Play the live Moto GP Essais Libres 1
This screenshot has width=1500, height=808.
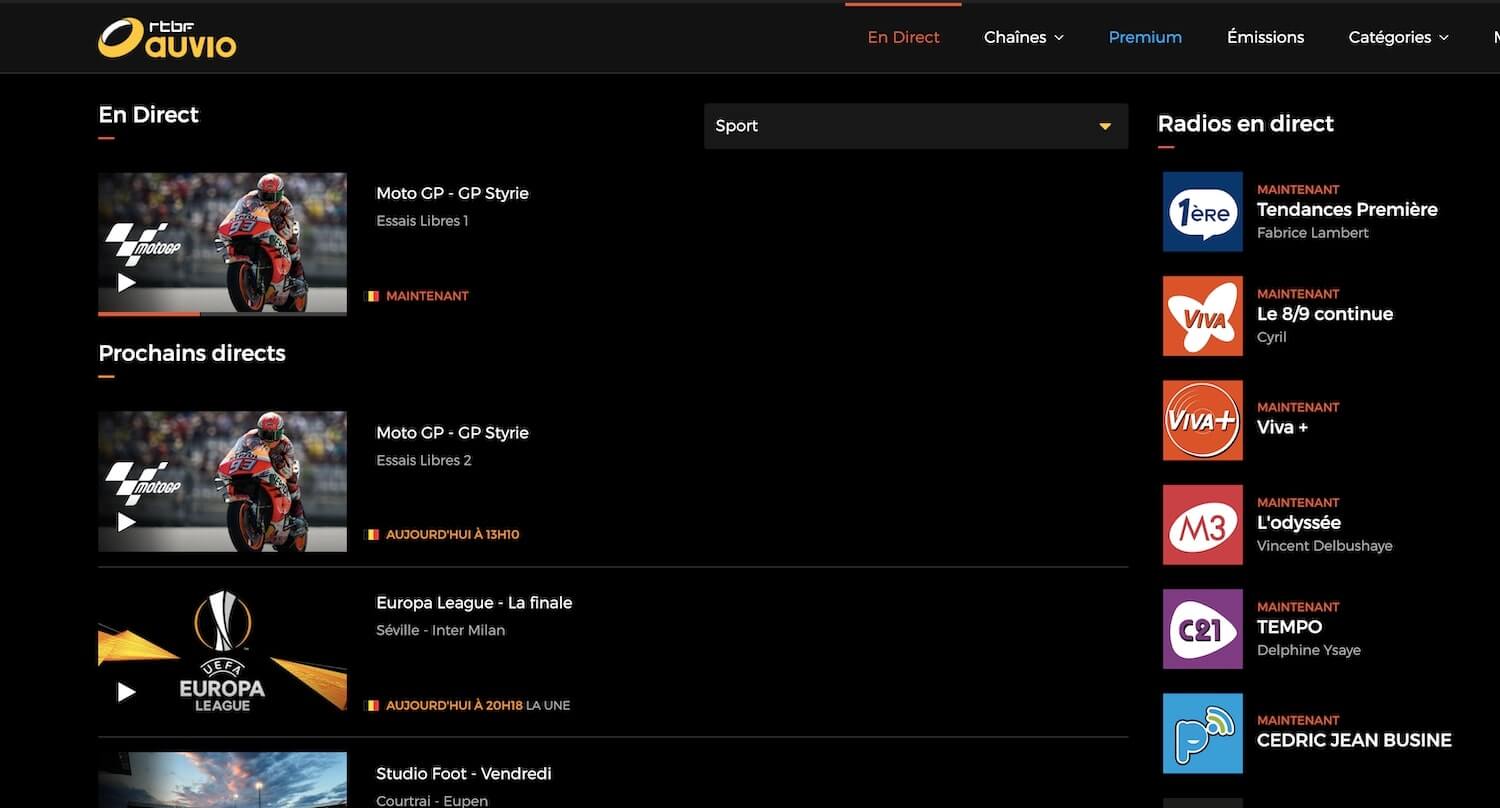(127, 283)
